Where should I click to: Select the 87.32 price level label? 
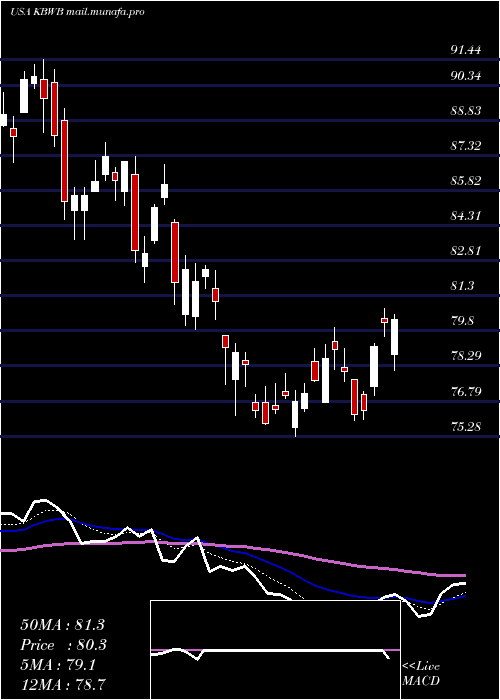point(465,146)
